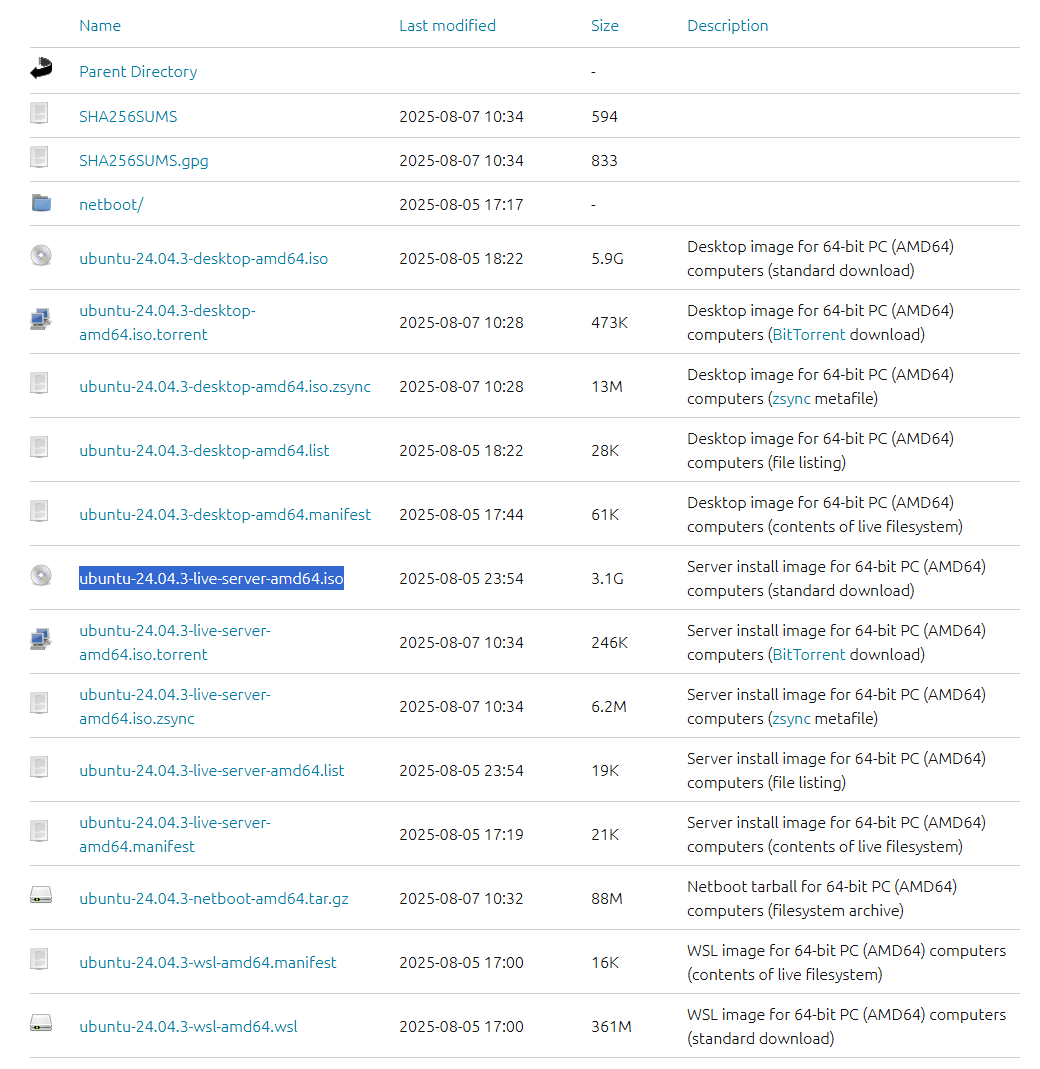
Task: Click the file icon for live-server-amd64.manifest
Action: (40, 831)
